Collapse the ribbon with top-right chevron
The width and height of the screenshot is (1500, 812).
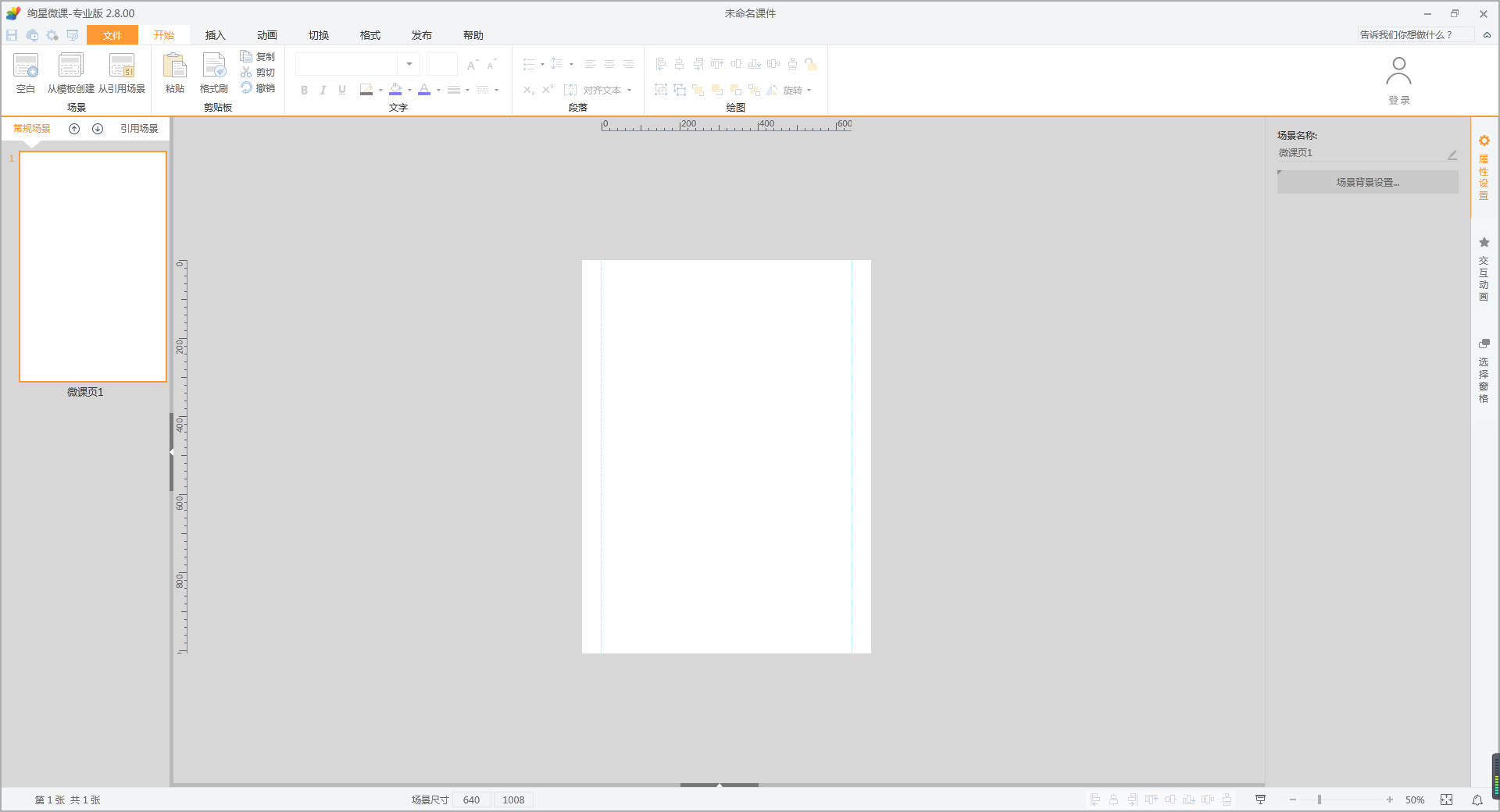1487,35
